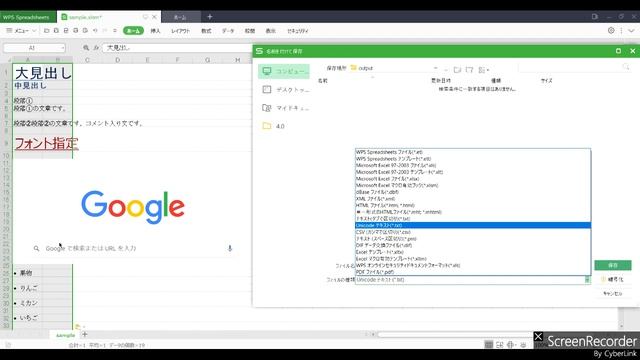Choose Microsoft Excel 97-2003 テンプレート(*.xlt) format
640x360 pixels.
473,172
